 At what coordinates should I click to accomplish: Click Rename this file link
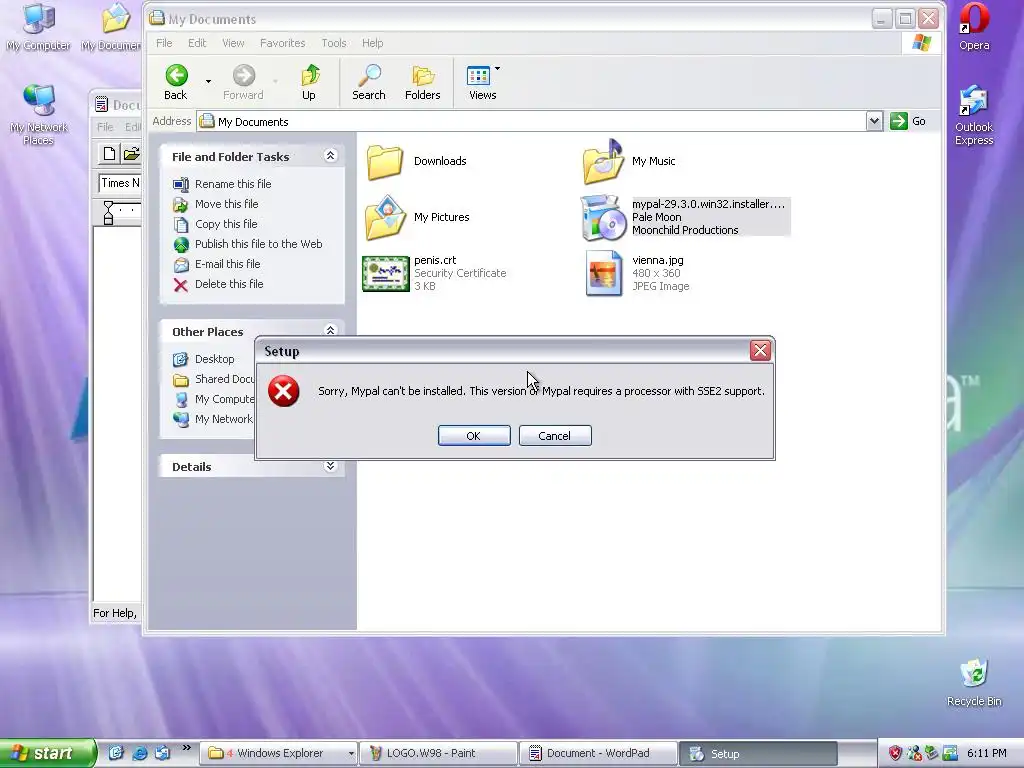tap(233, 184)
